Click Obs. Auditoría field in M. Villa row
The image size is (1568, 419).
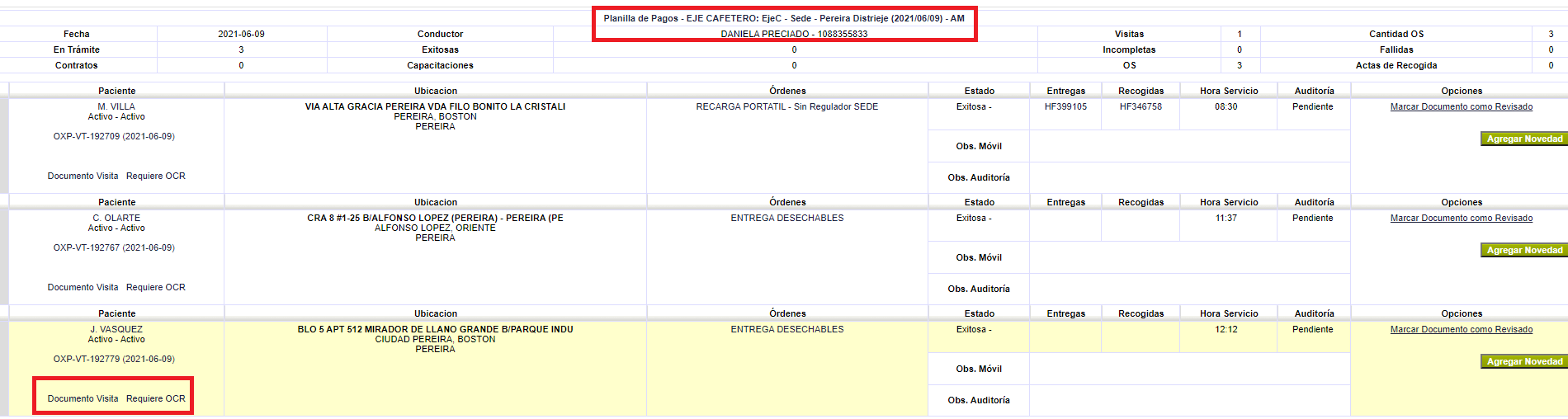1189,178
